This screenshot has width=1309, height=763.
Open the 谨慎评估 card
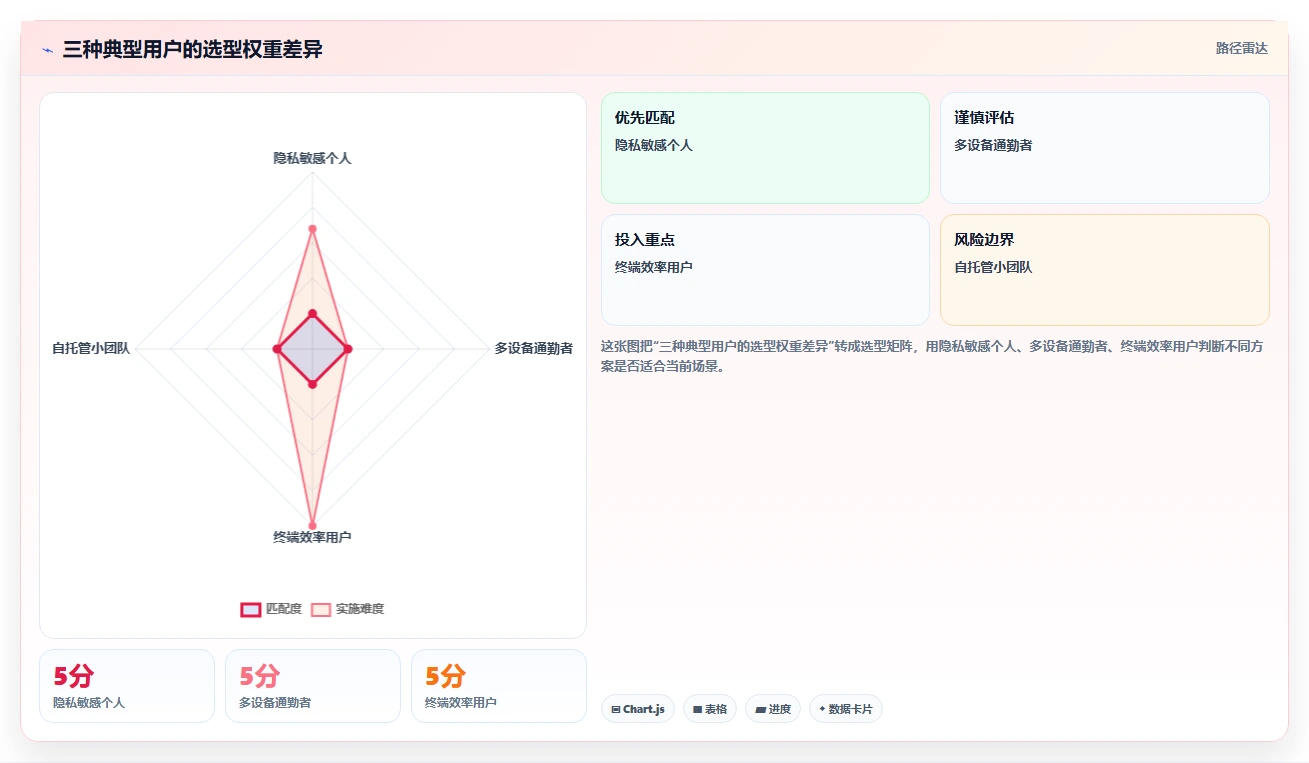coord(1105,148)
